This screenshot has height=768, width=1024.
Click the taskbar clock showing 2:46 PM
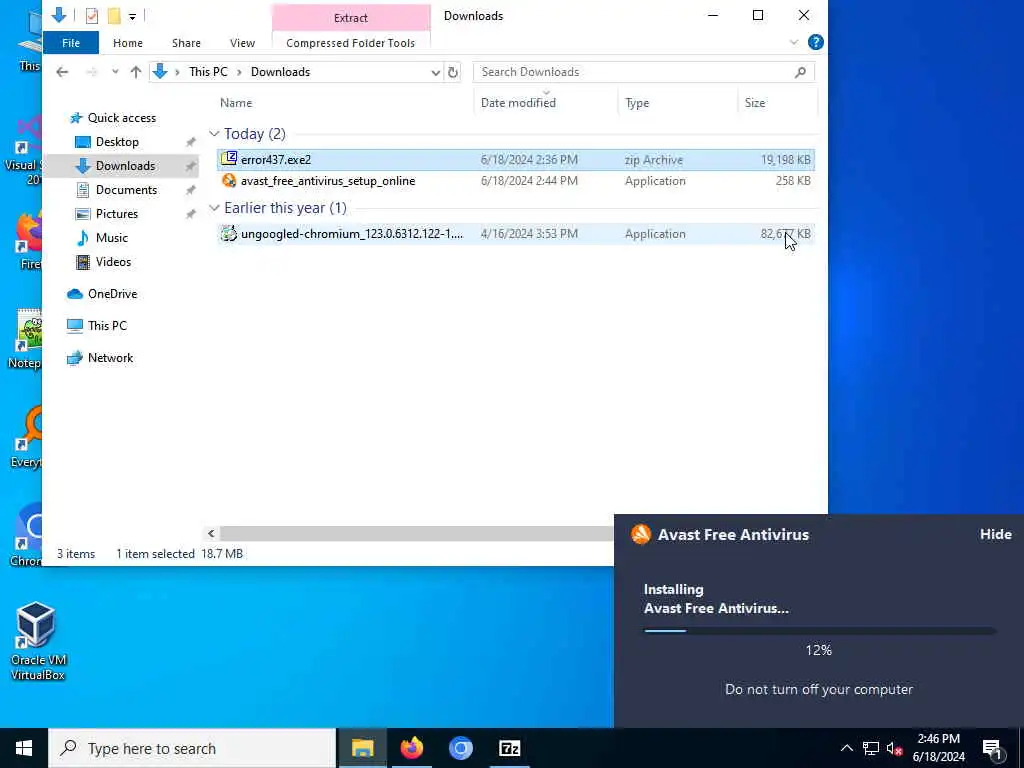938,748
